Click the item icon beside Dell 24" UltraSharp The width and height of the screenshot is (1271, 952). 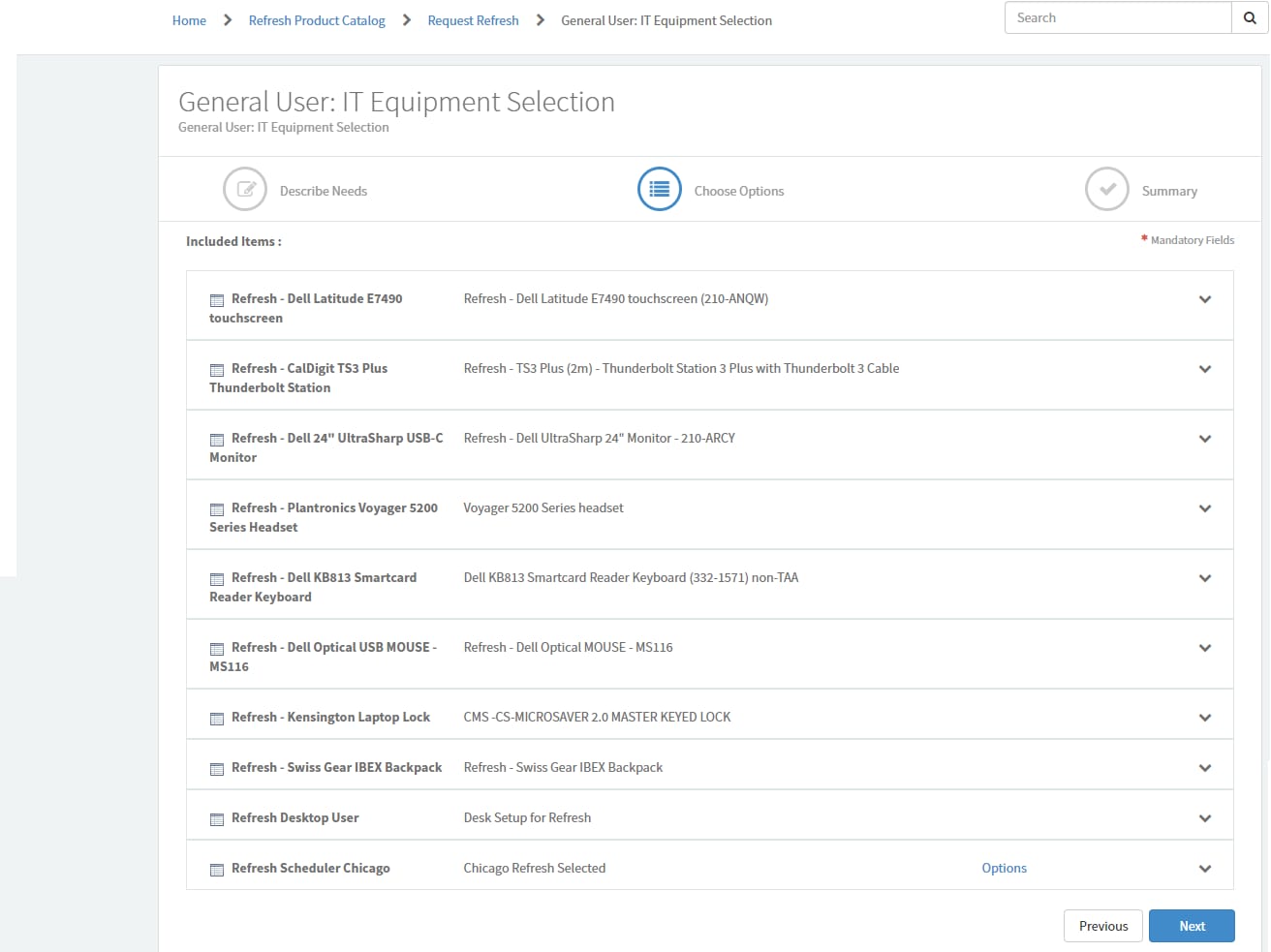217,440
